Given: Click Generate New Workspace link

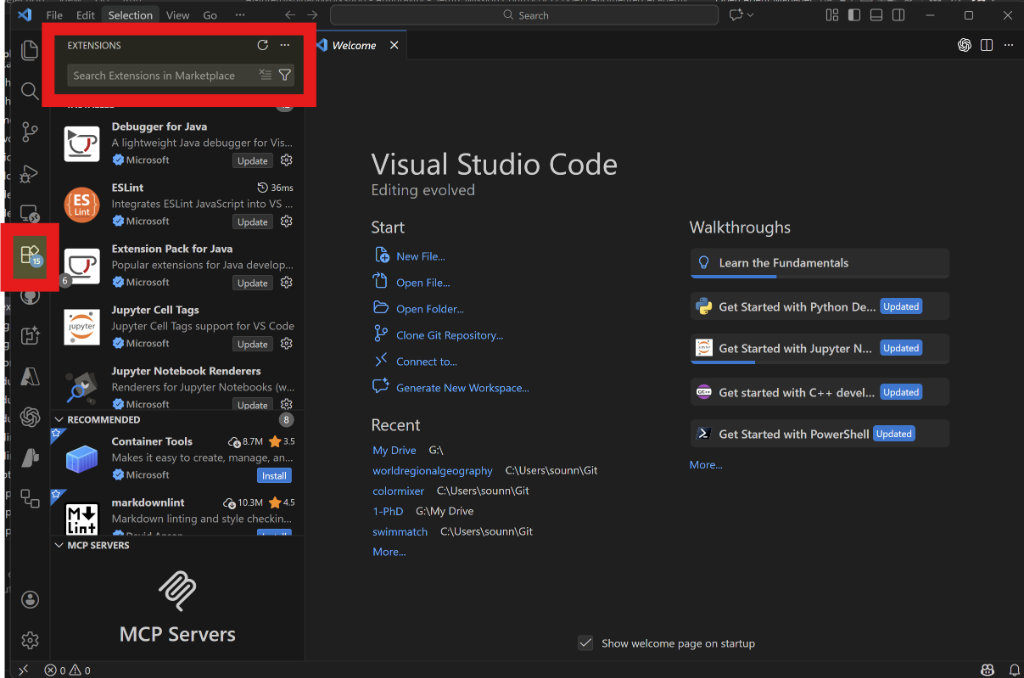Looking at the screenshot, I should click(x=462, y=388).
